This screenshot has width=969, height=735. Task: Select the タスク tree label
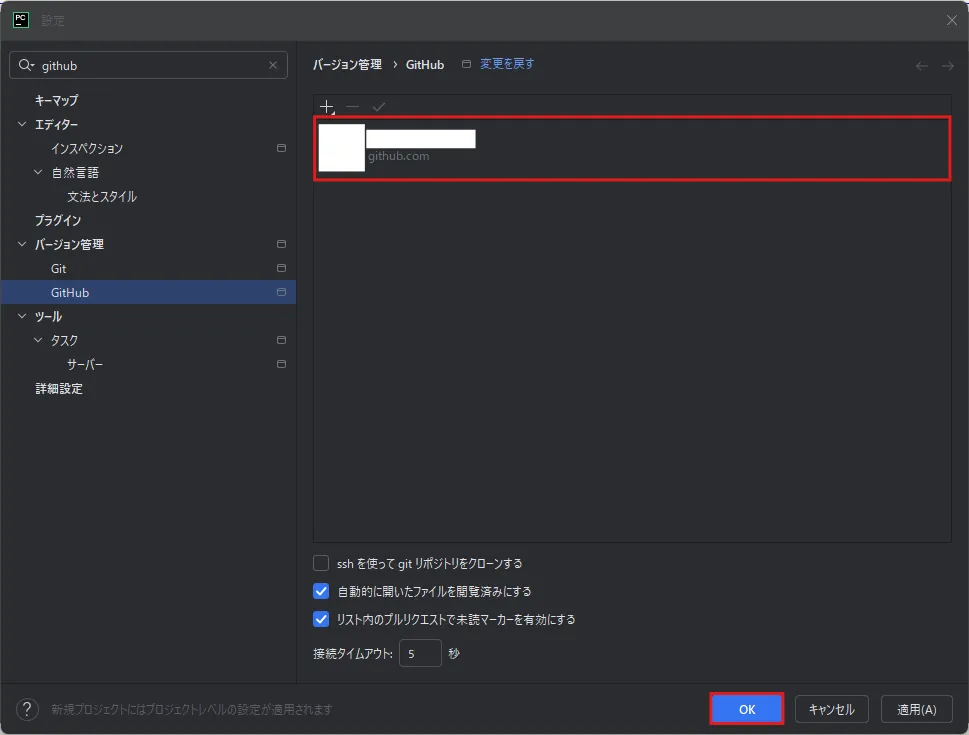tap(64, 340)
